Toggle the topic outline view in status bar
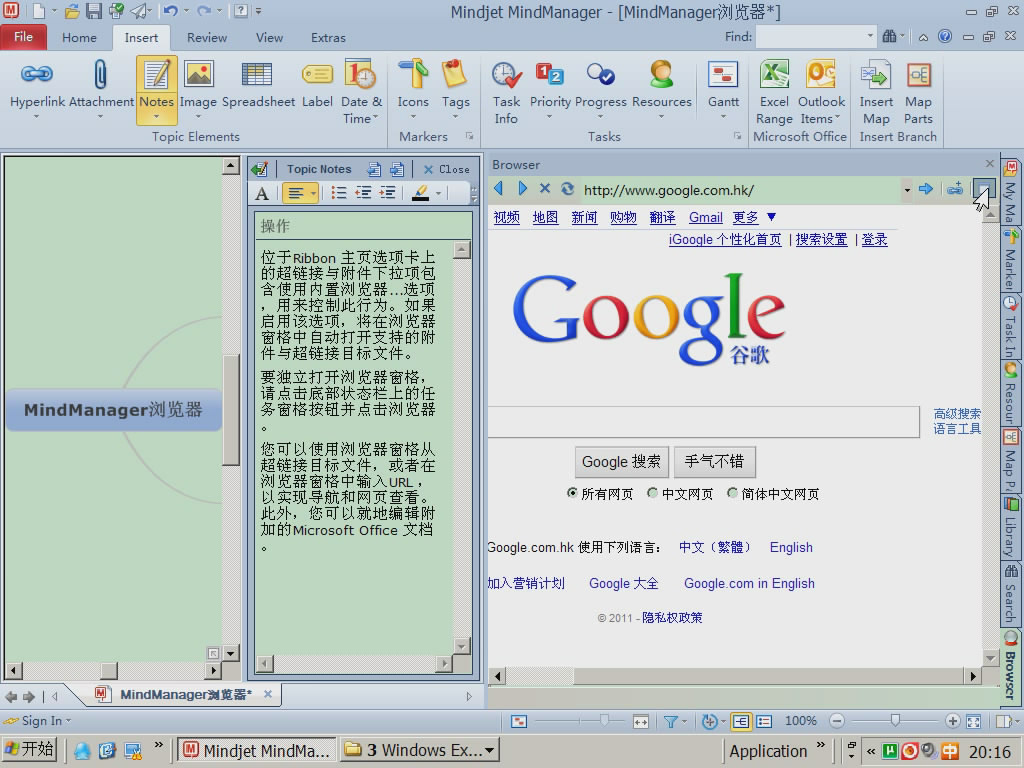Screen dimensions: 1024x768 (741, 722)
